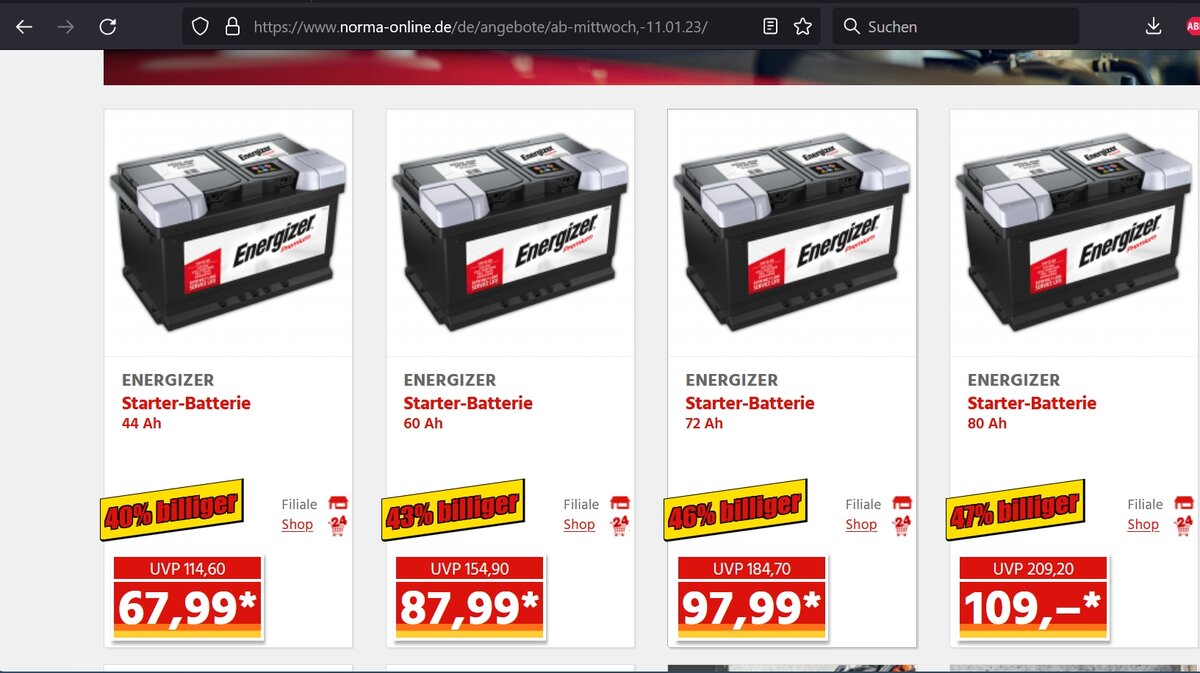This screenshot has width=1200, height=673.
Task: Open the shield tracking protection icon
Action: pos(200,27)
